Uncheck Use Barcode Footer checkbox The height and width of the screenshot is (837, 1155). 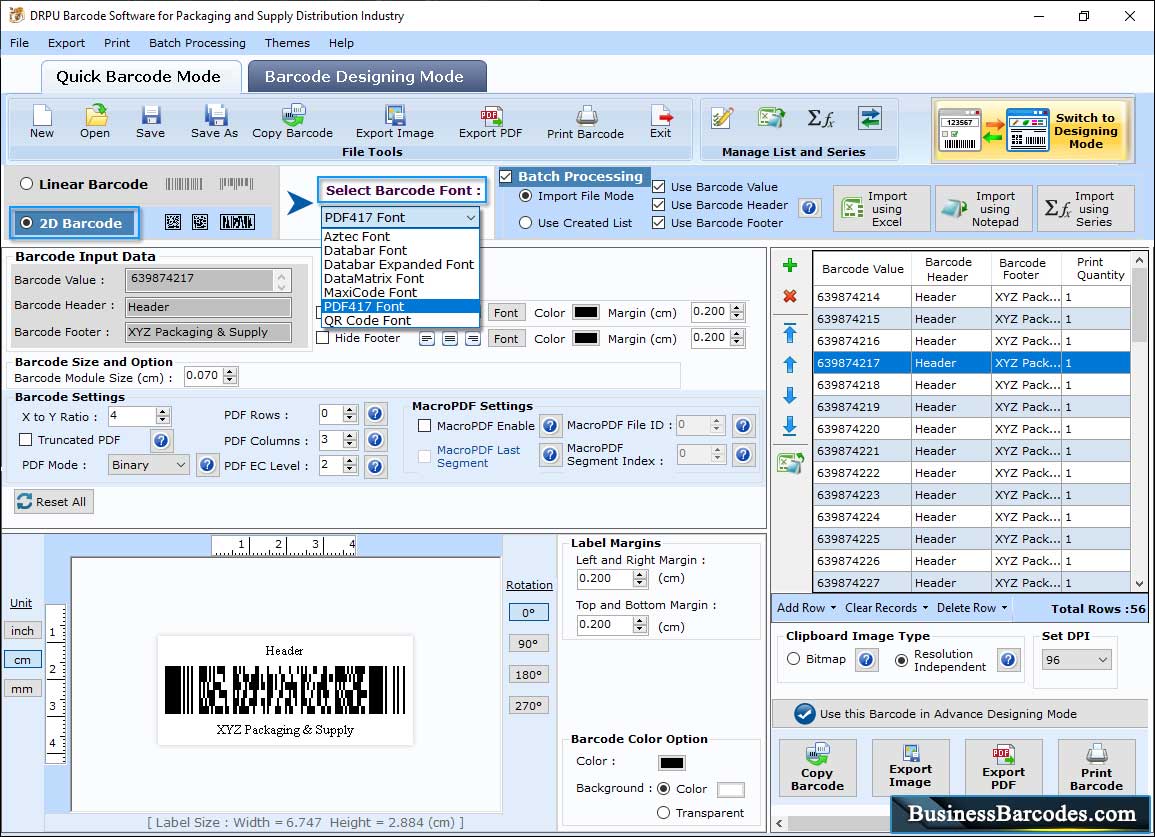[x=659, y=223]
